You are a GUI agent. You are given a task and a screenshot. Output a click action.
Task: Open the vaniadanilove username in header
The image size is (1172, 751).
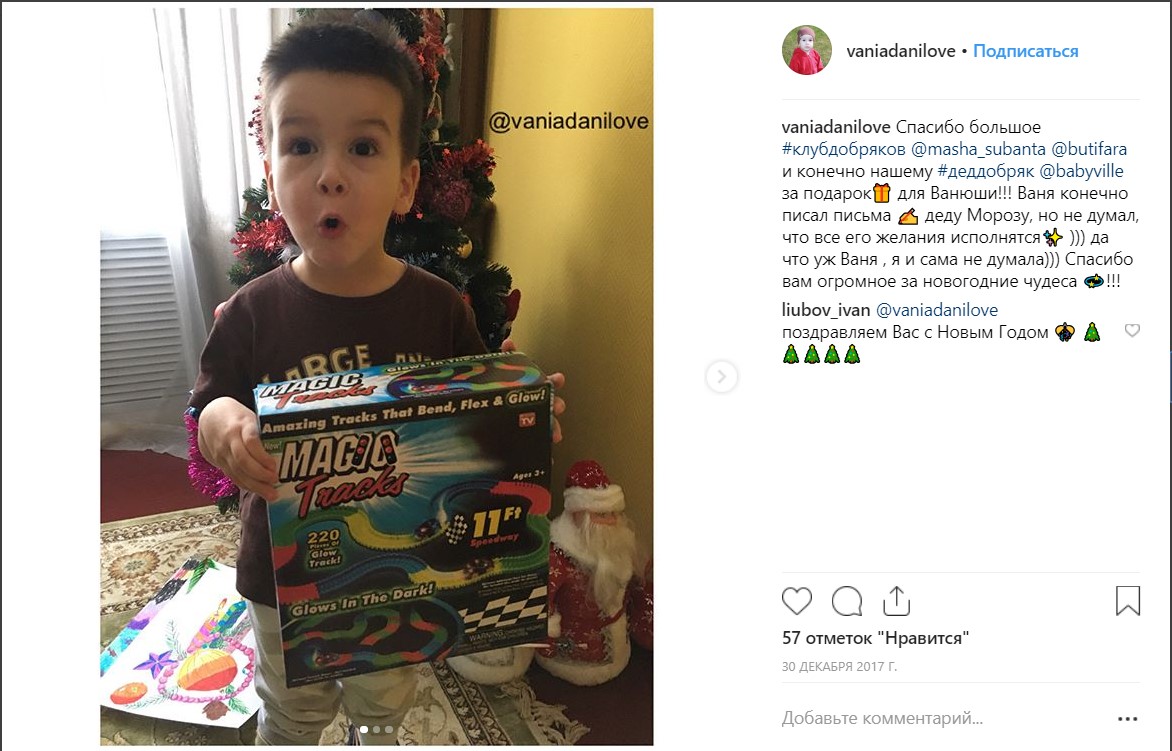[x=901, y=51]
